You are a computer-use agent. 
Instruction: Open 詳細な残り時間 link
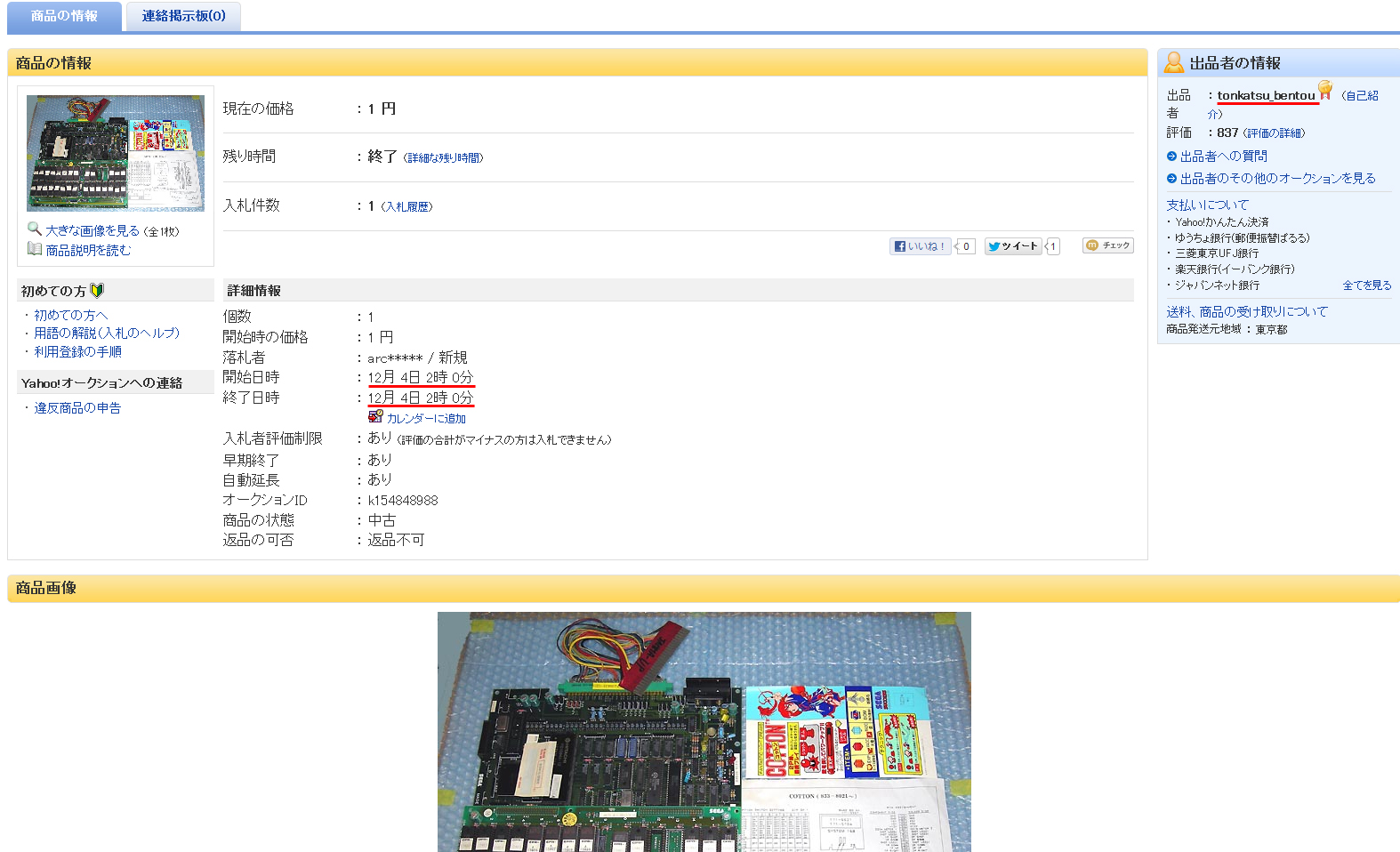[444, 158]
